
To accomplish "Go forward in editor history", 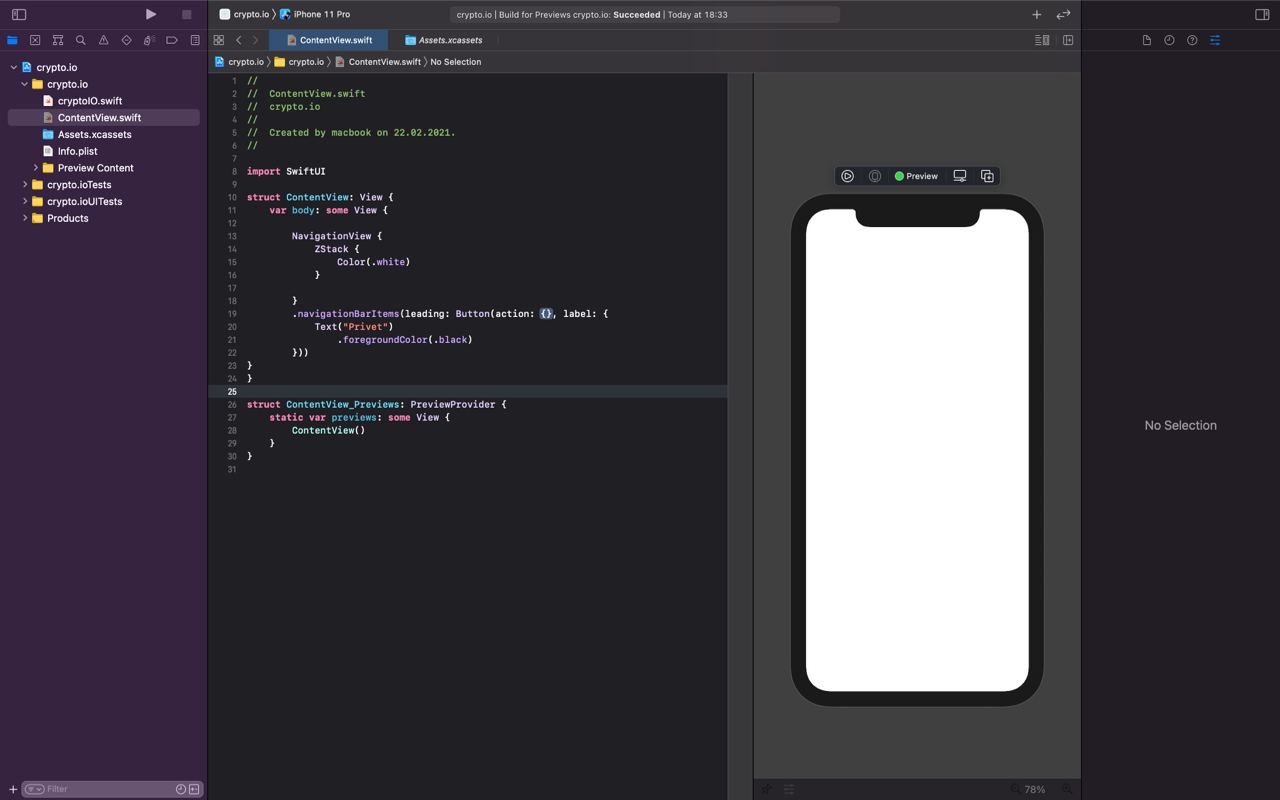I will 256,40.
